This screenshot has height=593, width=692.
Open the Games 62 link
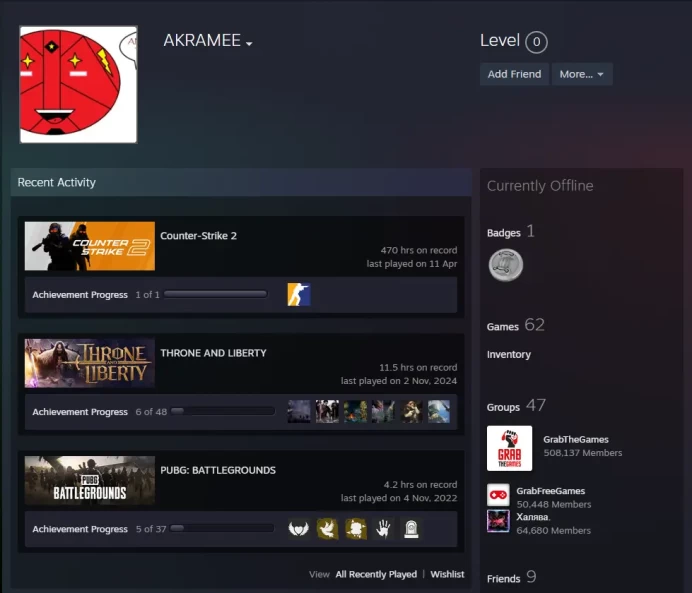pos(515,326)
